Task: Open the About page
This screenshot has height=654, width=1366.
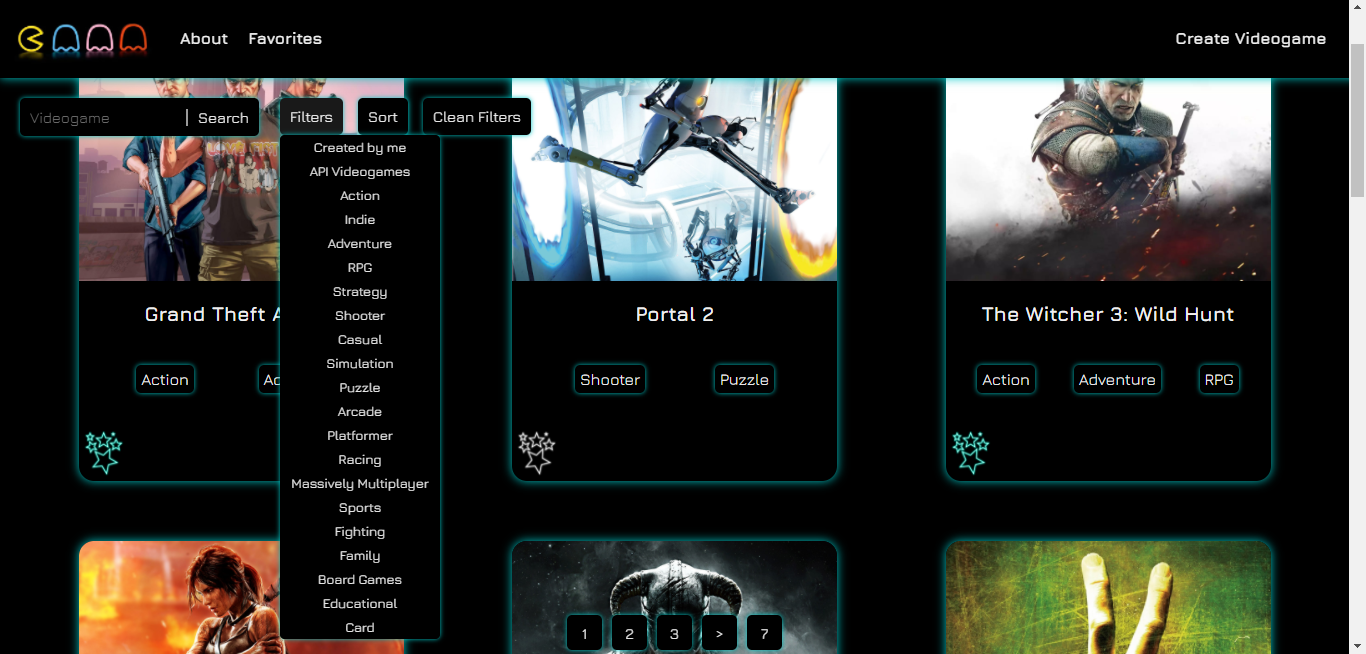Action: coord(204,39)
